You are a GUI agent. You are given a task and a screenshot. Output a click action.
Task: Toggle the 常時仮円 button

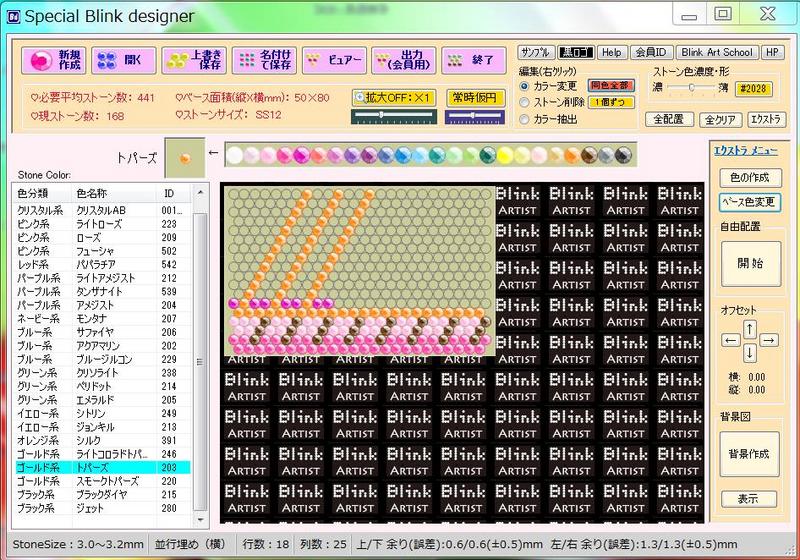point(475,97)
